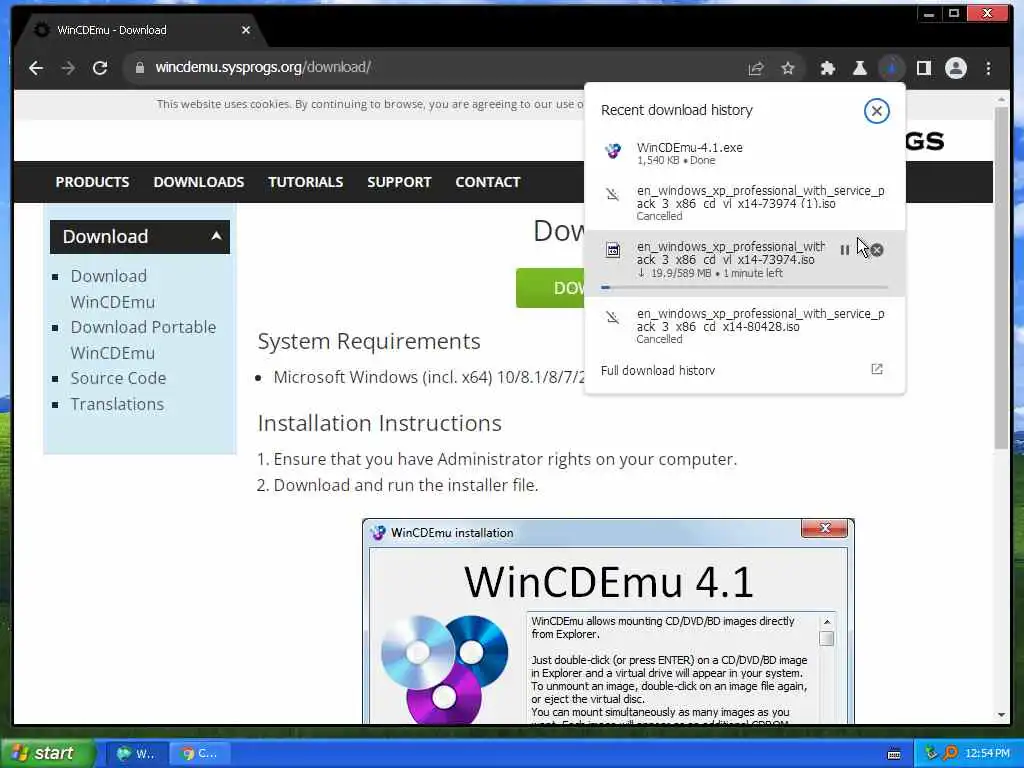Close the Recent download history popup
The width and height of the screenshot is (1024, 768).
(x=876, y=111)
